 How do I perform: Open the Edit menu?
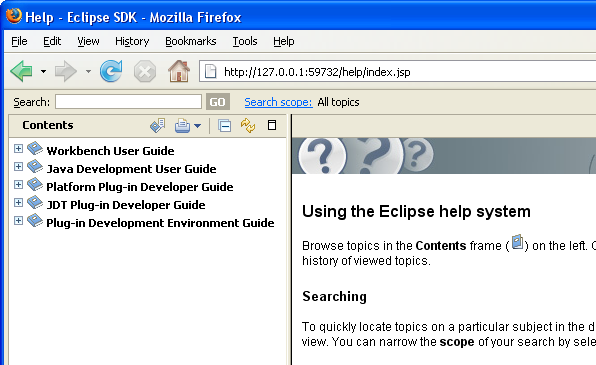[x=52, y=41]
